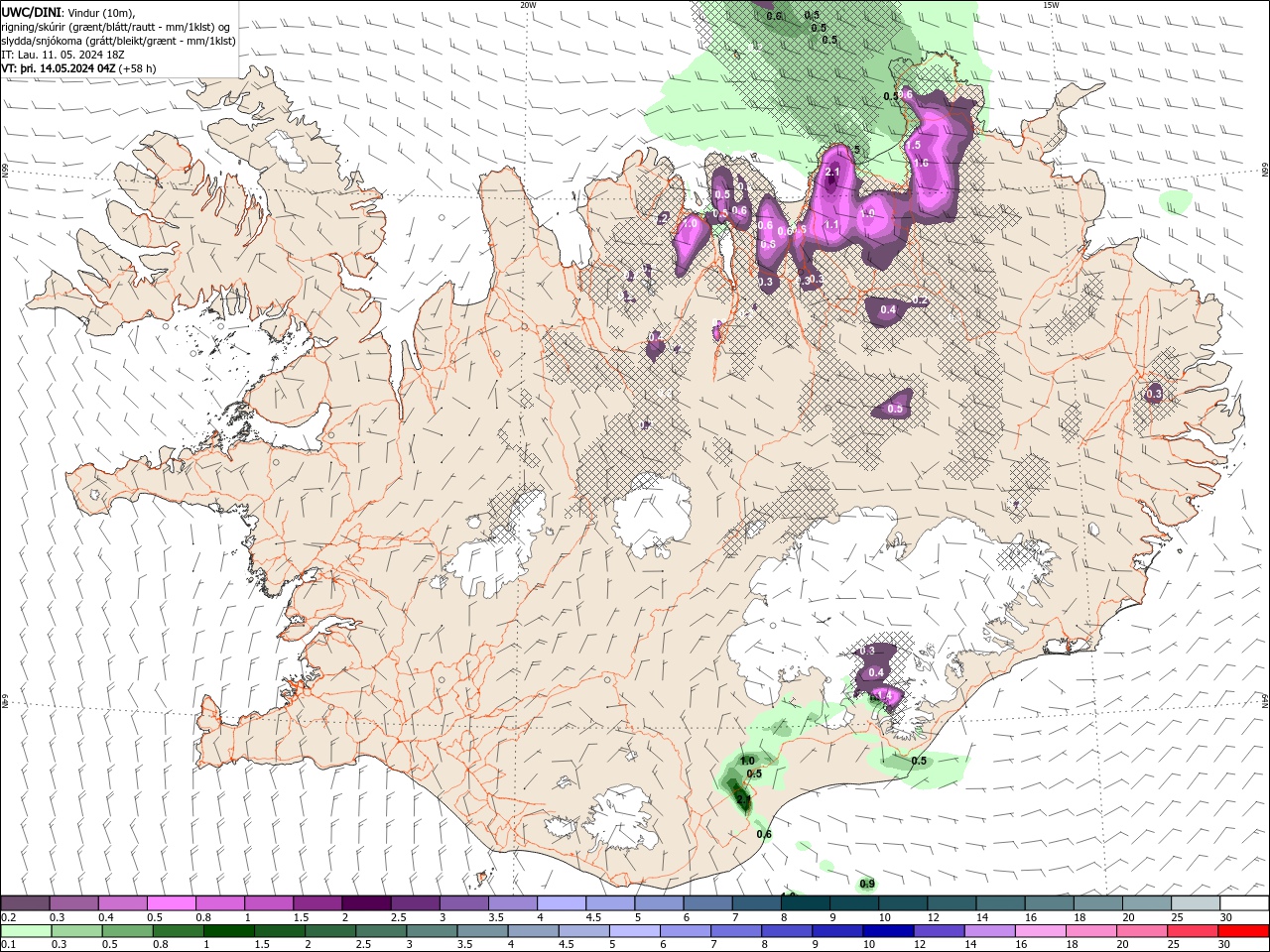
Task: Click the 20W longitude label
Action: pyautogui.click(x=528, y=5)
